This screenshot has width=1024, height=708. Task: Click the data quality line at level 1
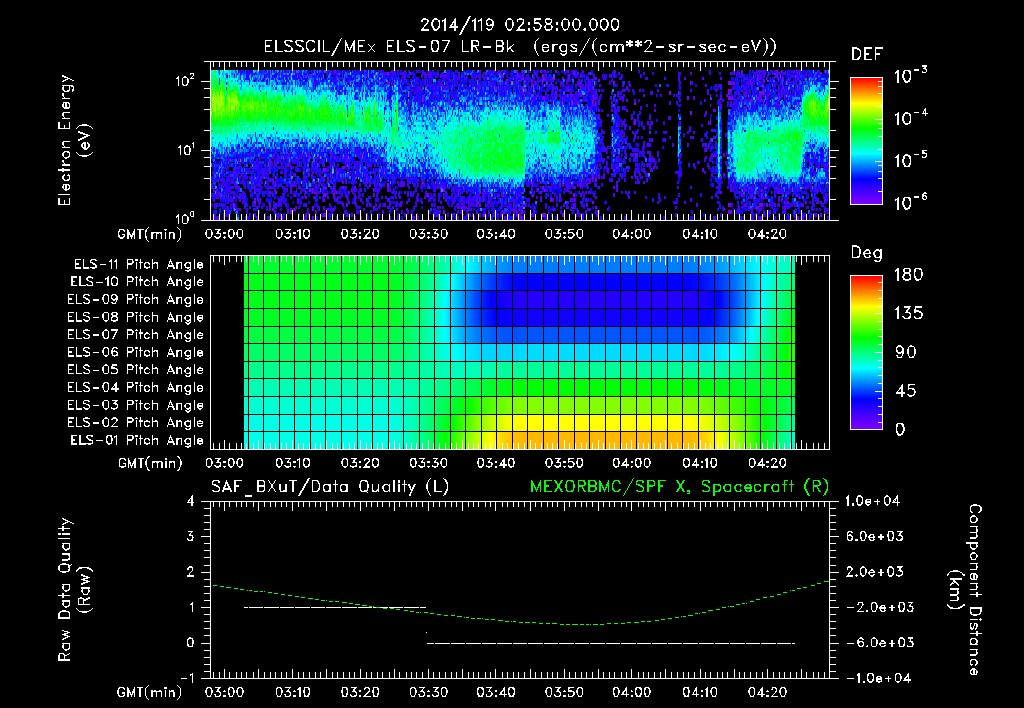(334, 607)
